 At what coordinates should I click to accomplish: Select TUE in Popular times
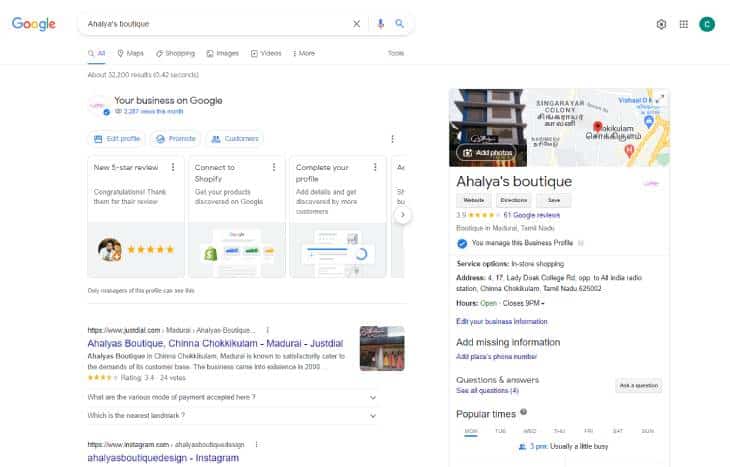[500, 431]
